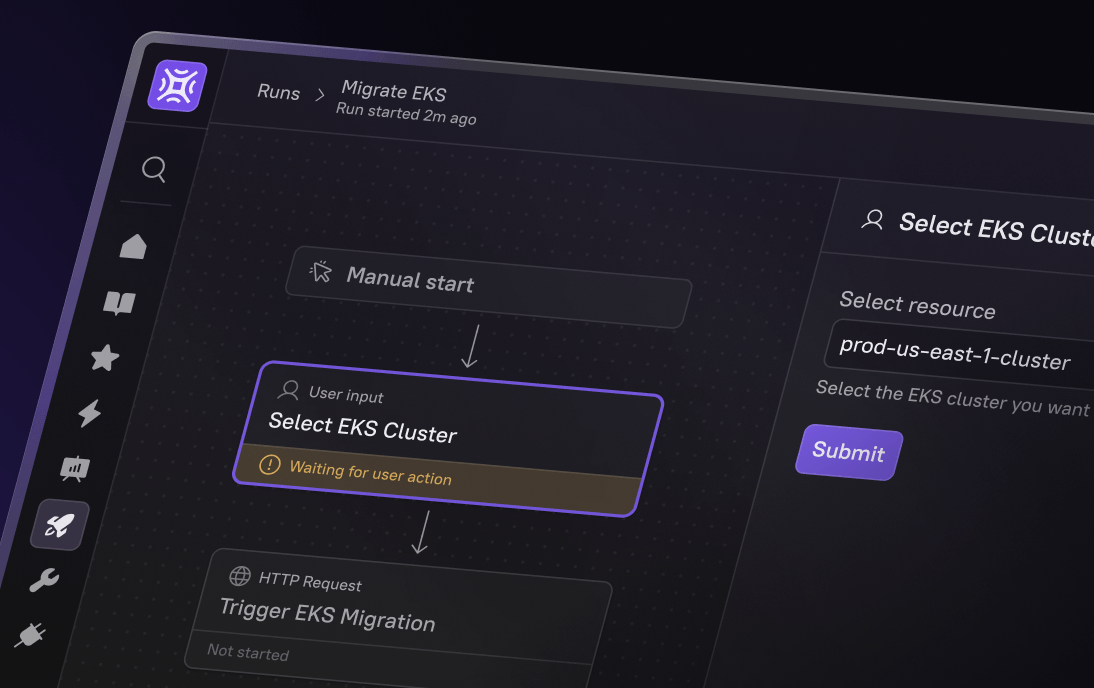Open the wrench tools icon
Viewport: 1094px width, 688px height.
click(x=44, y=580)
